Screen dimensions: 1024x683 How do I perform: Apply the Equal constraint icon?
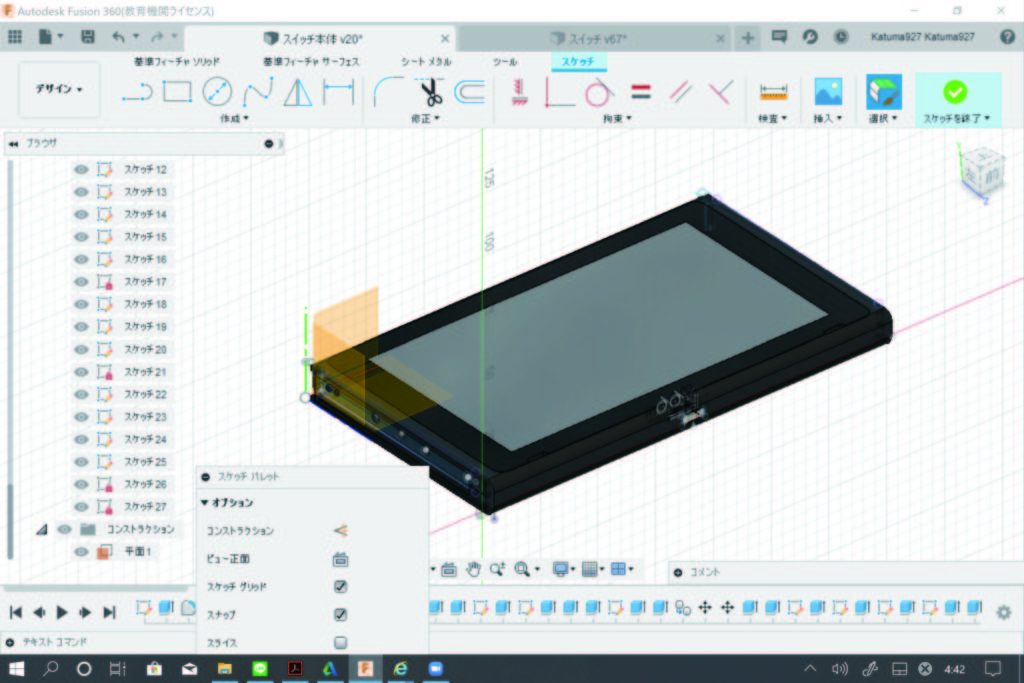[641, 93]
